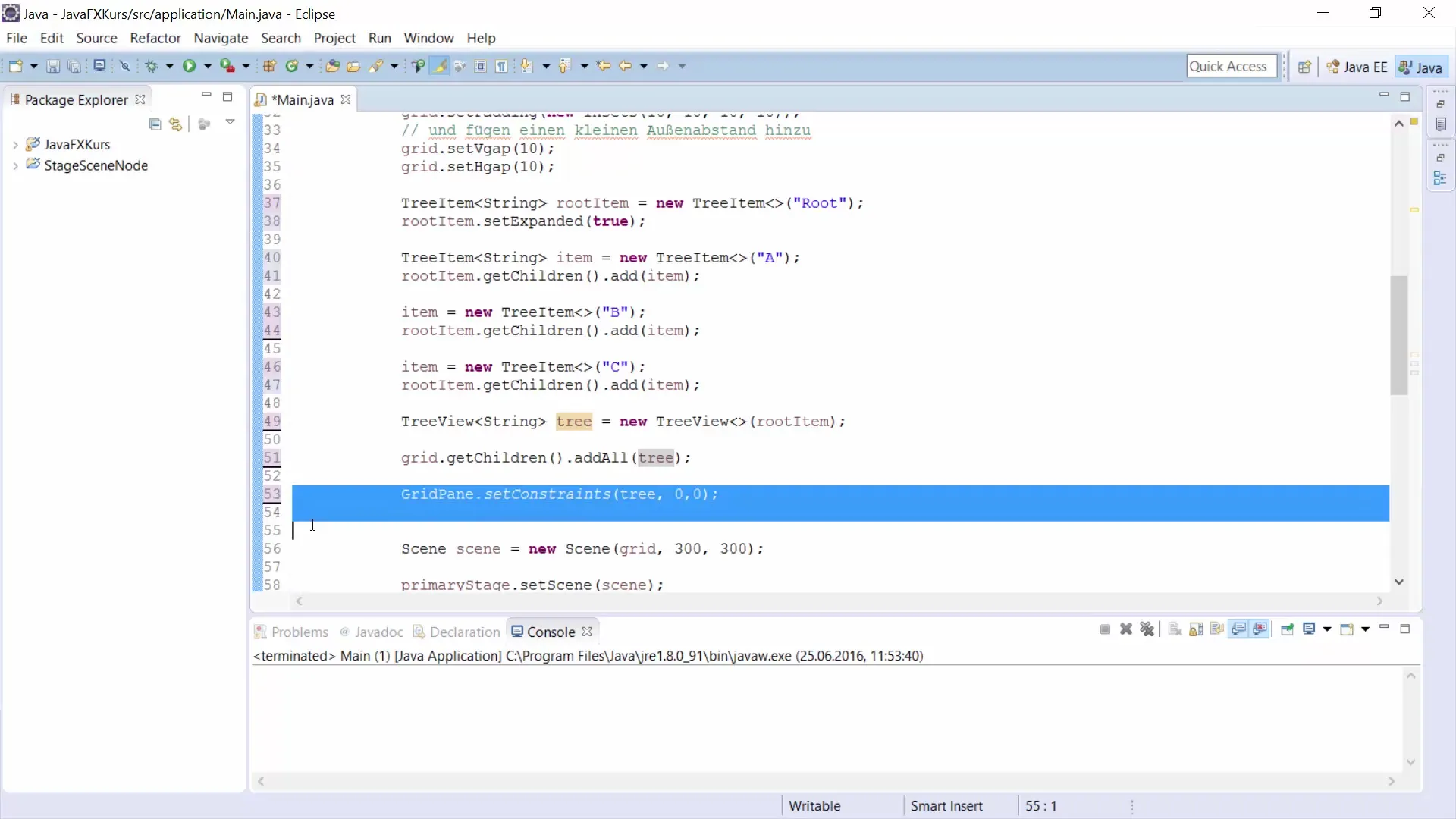Toggle show console on standard error
Screen dimensions: 1456x819
tap(1260, 629)
